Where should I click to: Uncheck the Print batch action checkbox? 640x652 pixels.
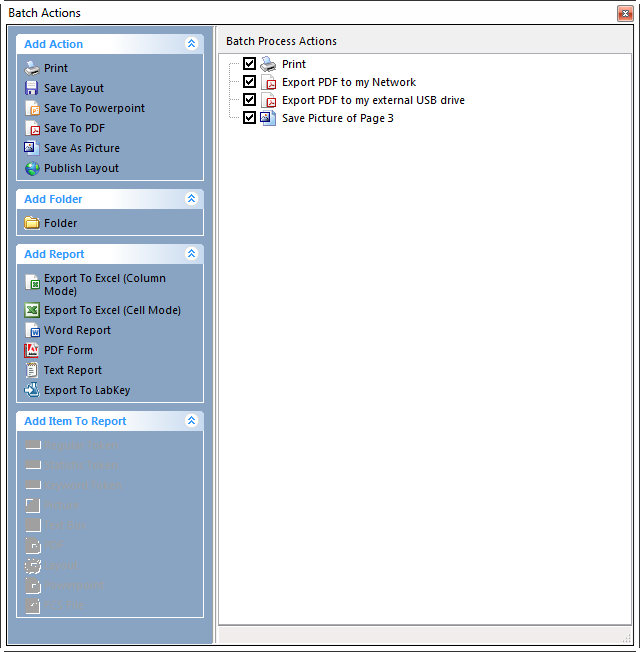[250, 64]
